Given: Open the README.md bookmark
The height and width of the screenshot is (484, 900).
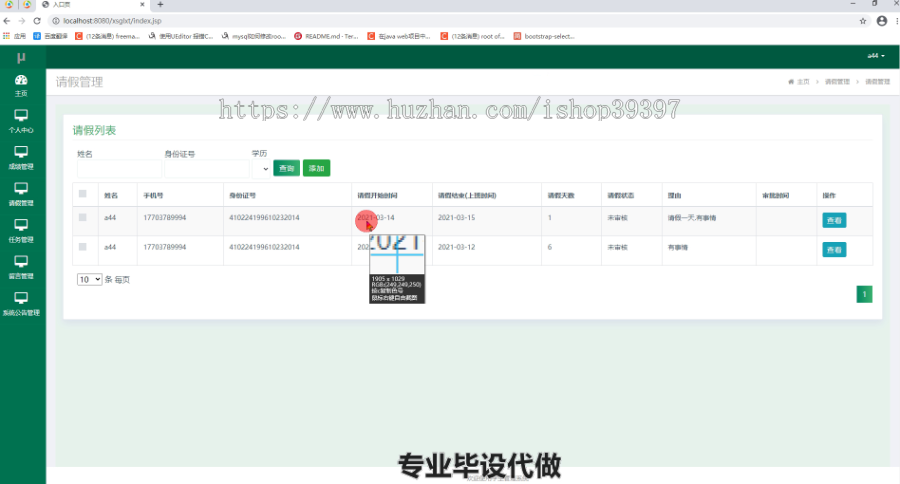Looking at the screenshot, I should pos(326,36).
